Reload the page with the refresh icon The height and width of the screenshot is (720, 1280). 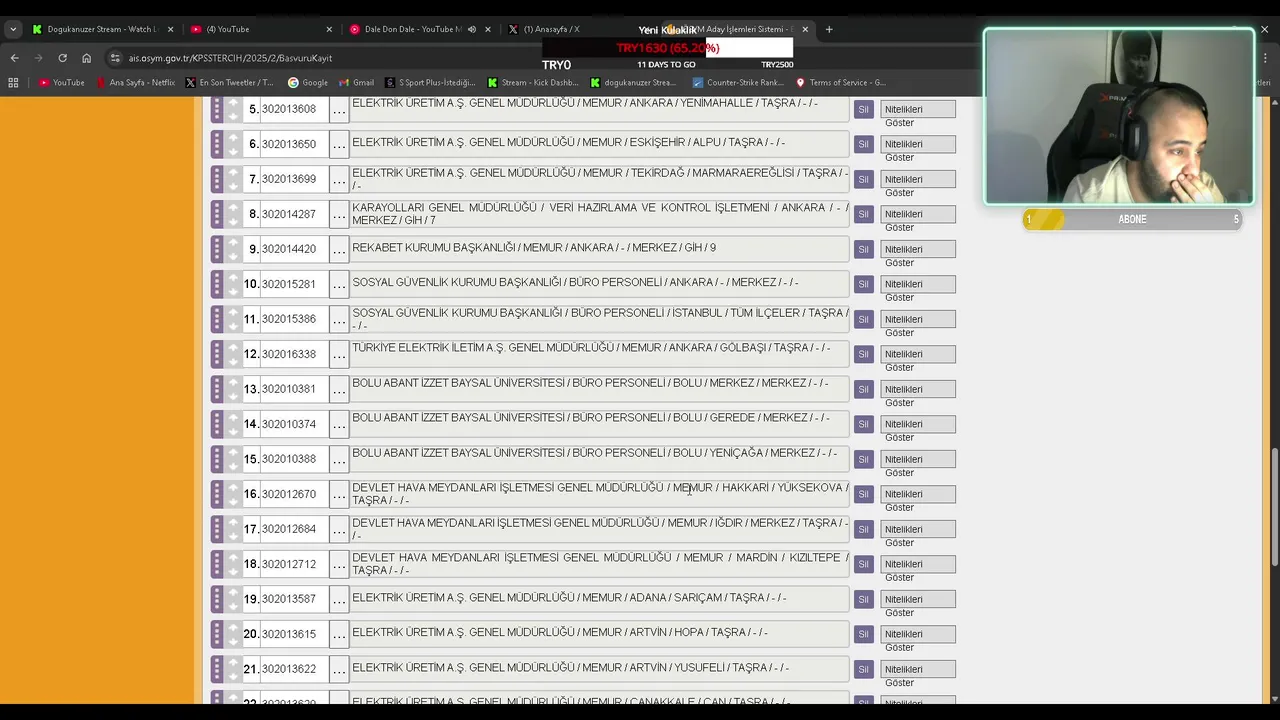tap(62, 58)
